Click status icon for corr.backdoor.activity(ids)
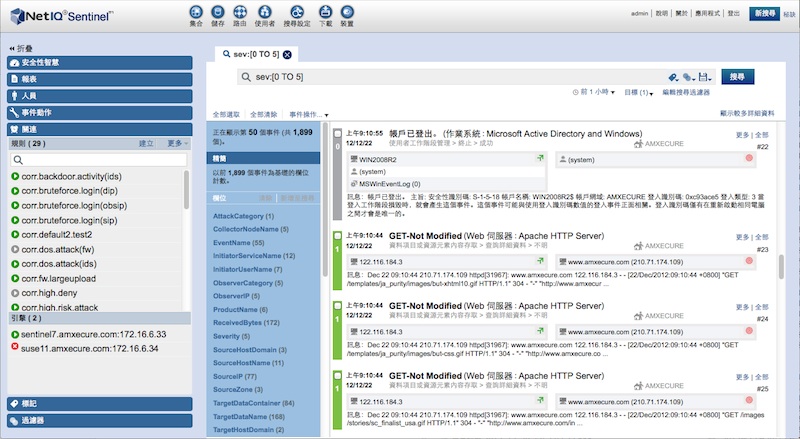 (15, 176)
